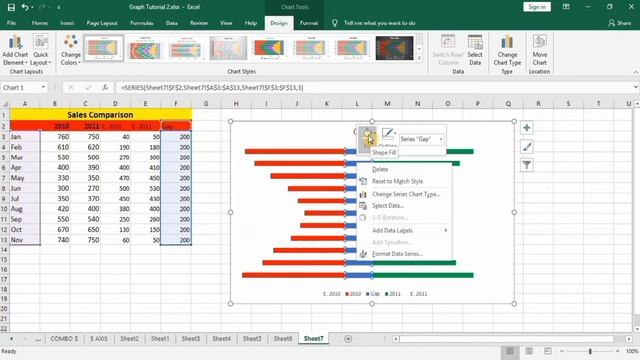
Task: Click the 2010 legend entry
Action: (x=353, y=294)
